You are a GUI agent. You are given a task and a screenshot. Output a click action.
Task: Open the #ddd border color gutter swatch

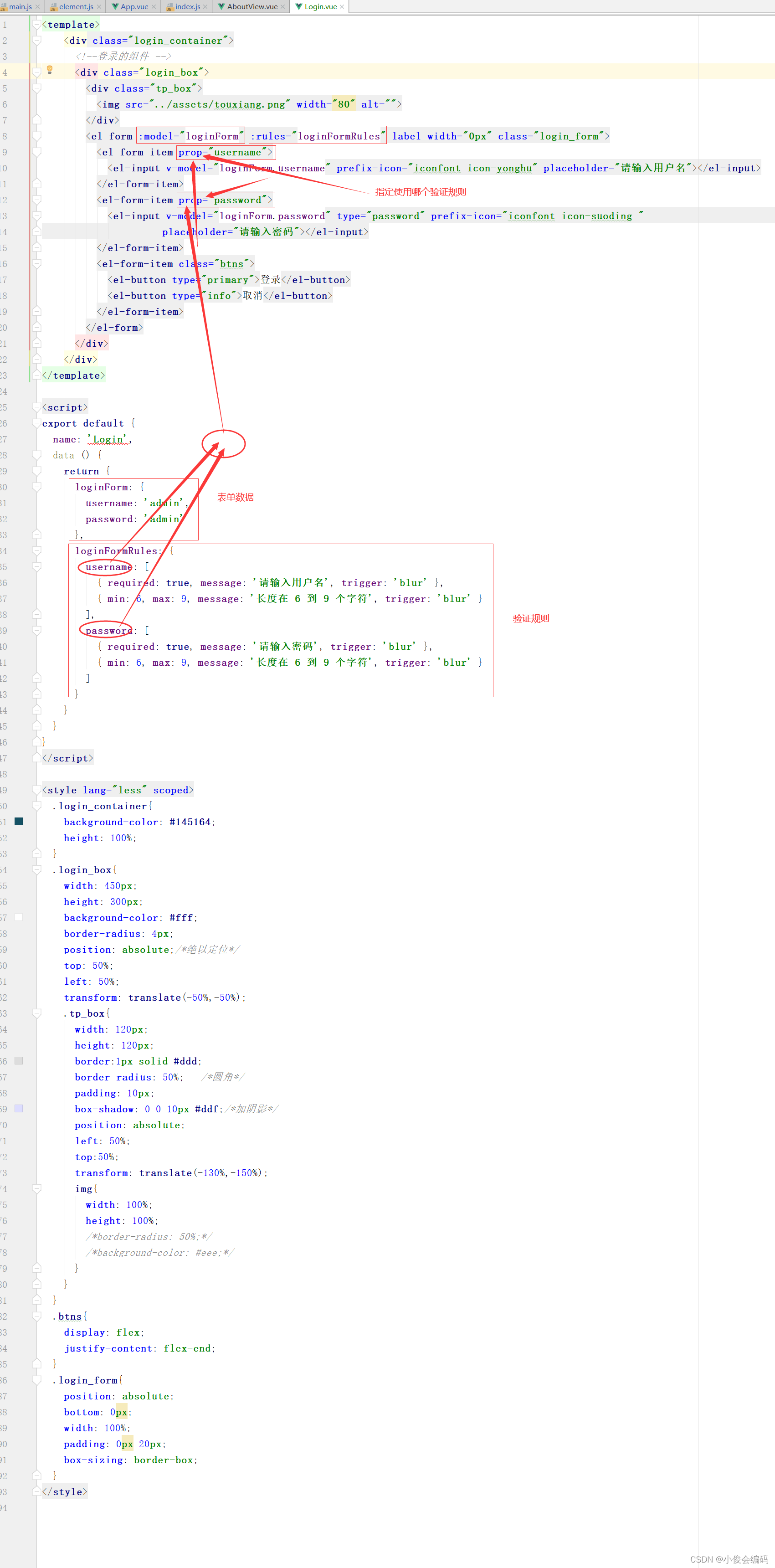[19, 1061]
